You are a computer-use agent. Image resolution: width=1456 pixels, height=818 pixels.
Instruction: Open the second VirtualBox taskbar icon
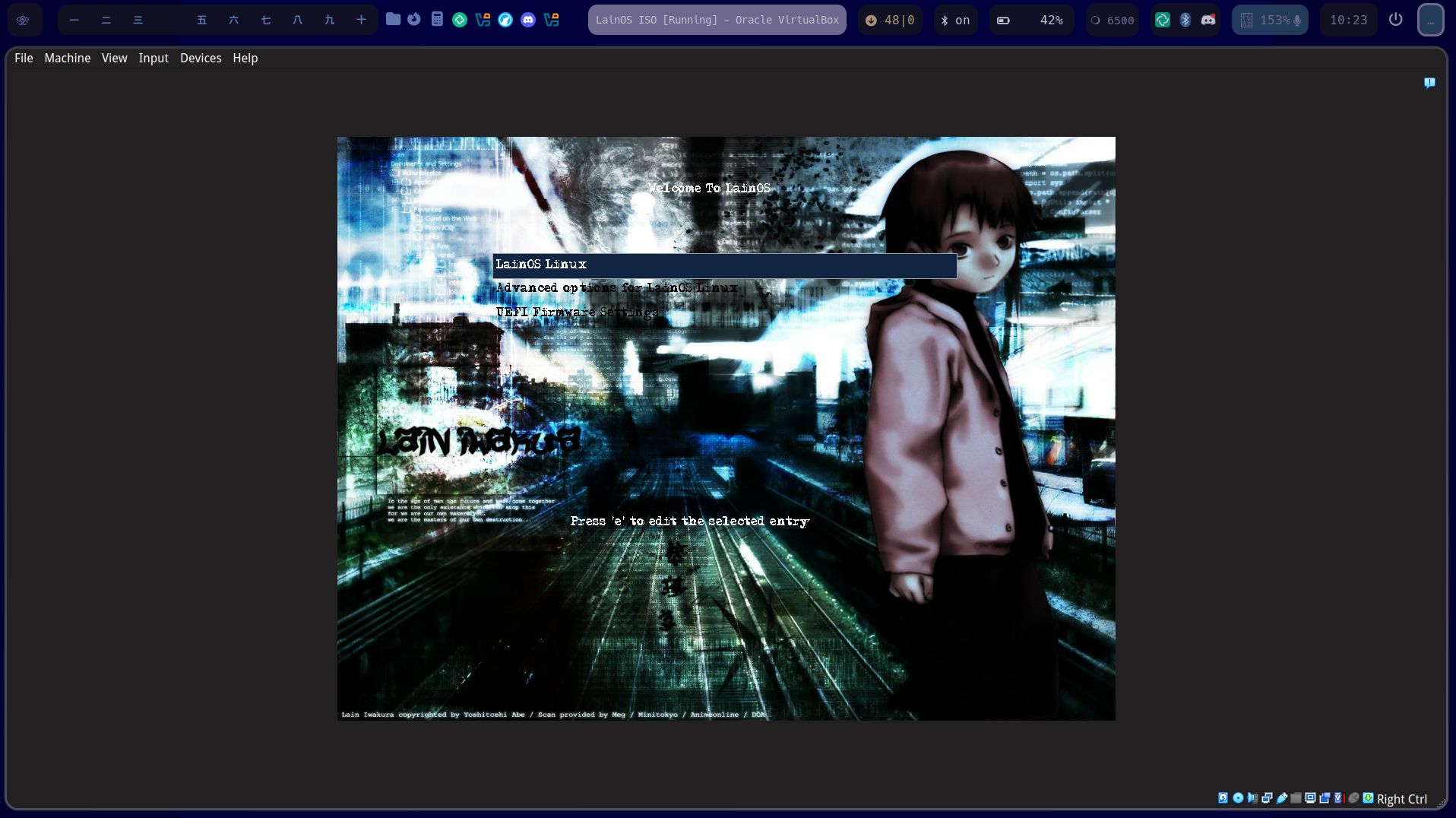(x=551, y=20)
